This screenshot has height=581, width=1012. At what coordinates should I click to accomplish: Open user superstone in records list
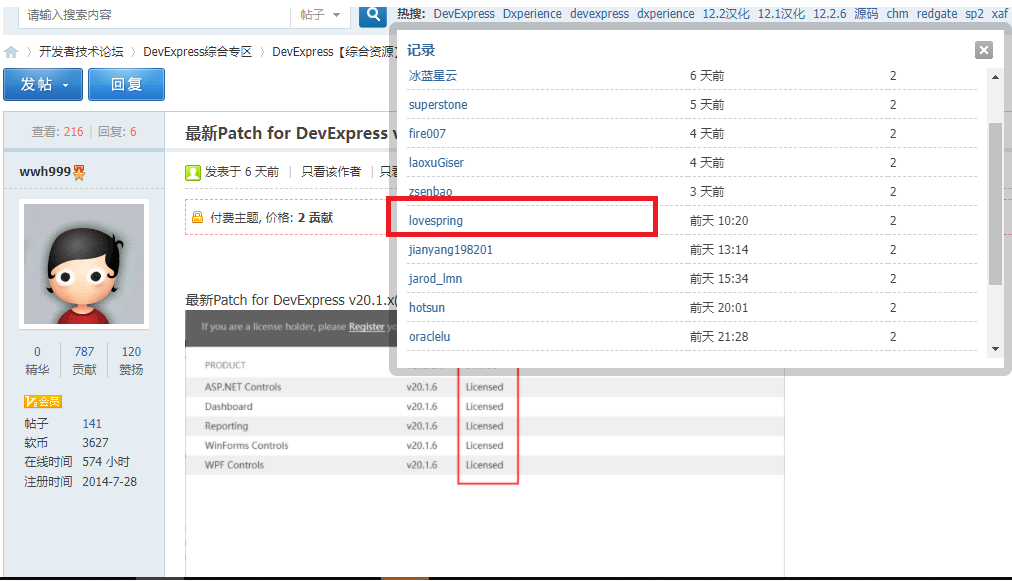coord(438,105)
